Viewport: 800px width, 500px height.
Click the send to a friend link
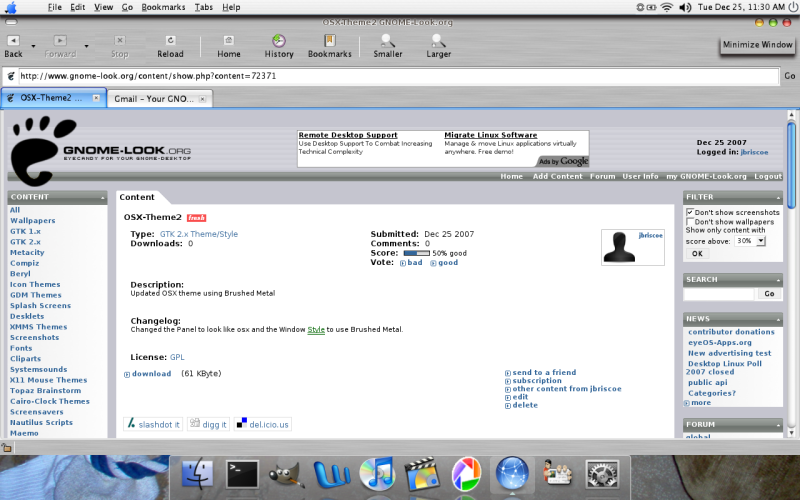pos(544,372)
